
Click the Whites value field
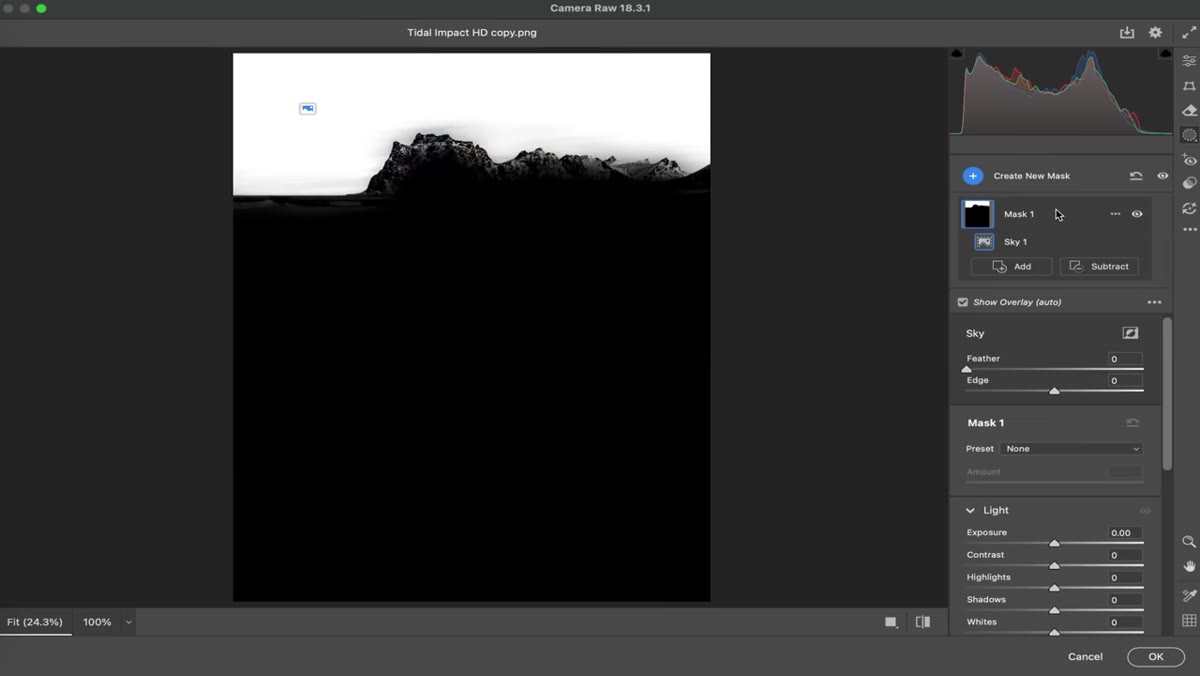[x=1125, y=622]
